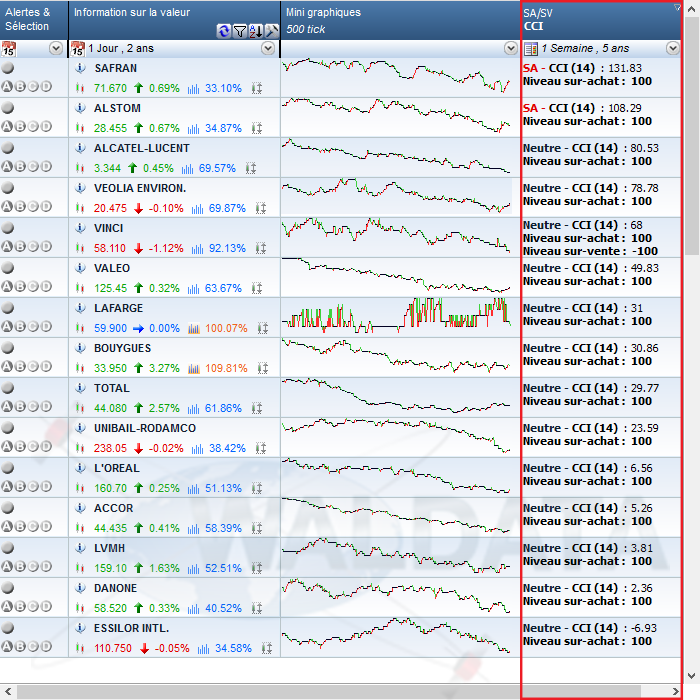Click the range icon at end of ESSILOR row
The height and width of the screenshot is (700, 700).
[267, 648]
